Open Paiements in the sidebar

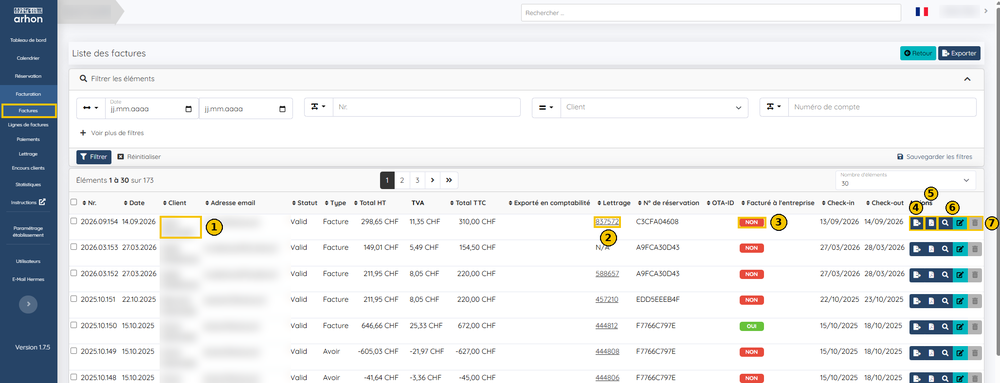[28, 139]
